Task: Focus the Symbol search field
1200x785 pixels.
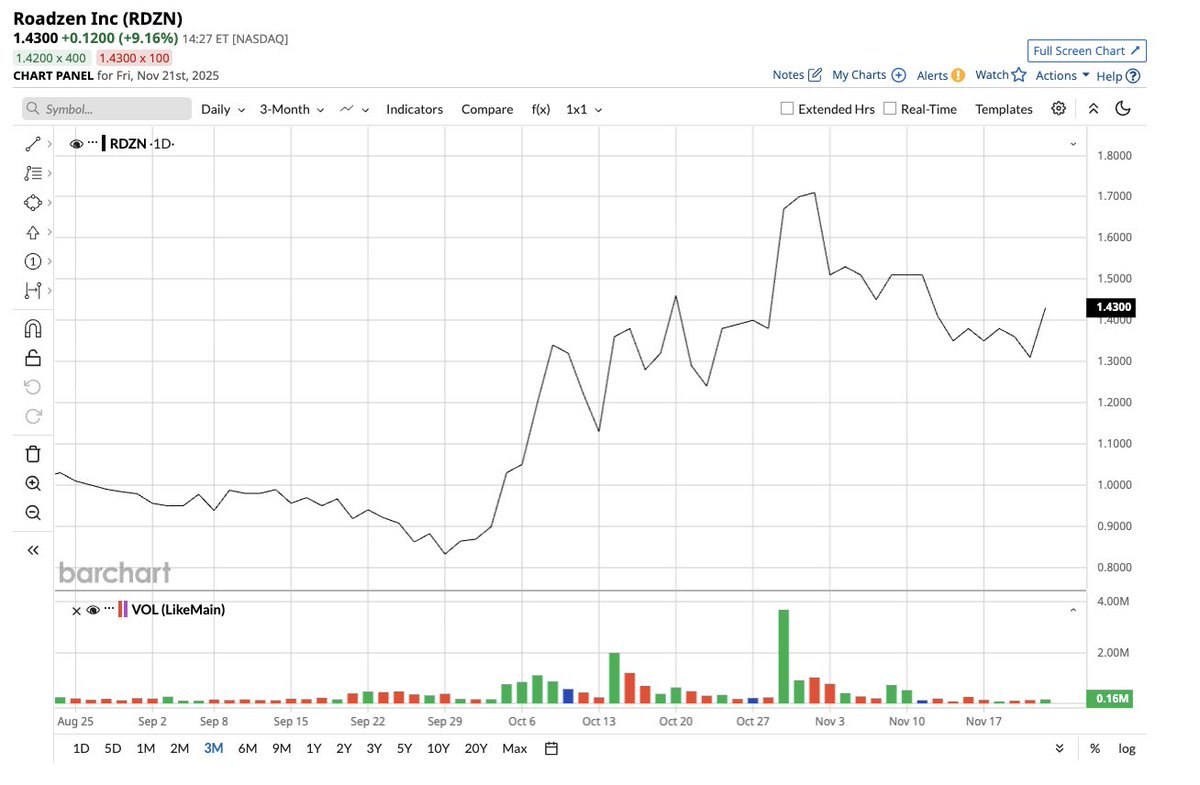Action: click(106, 109)
